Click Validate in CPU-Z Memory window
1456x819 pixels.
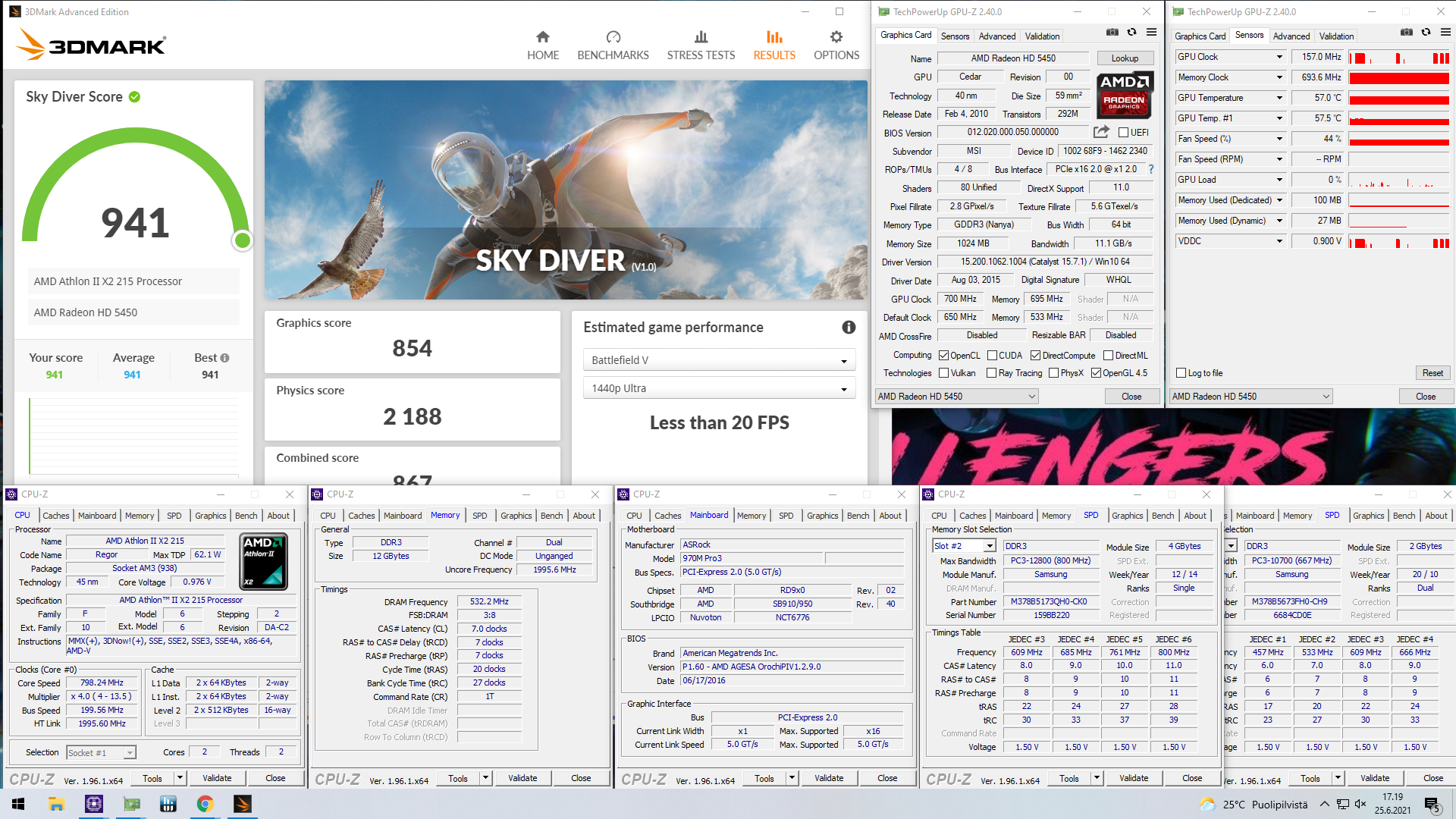coord(522,778)
